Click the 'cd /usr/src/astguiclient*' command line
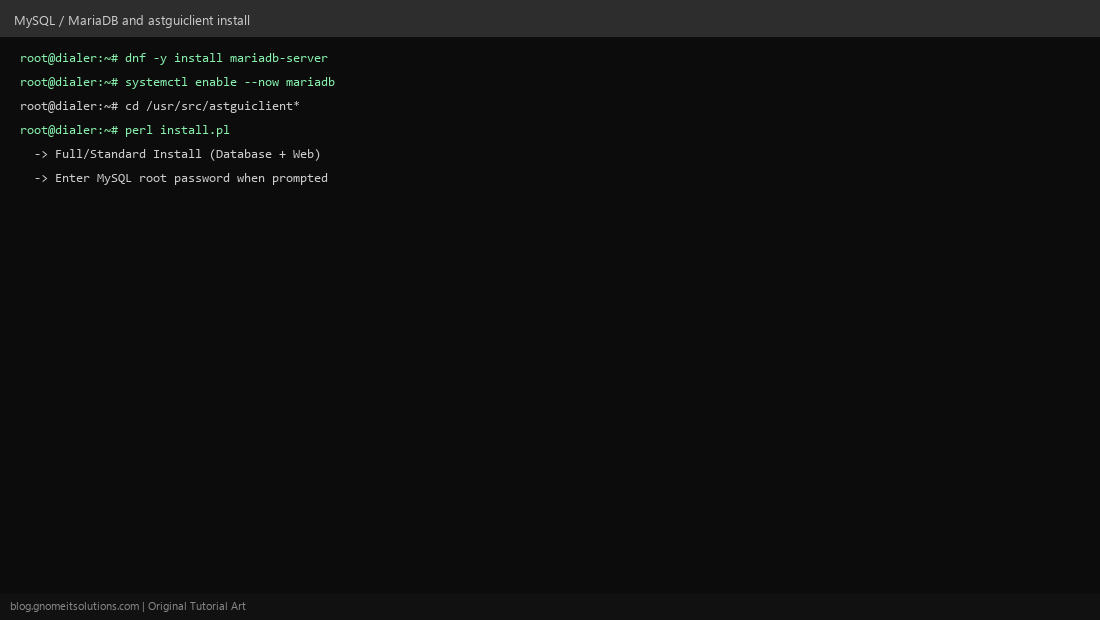This screenshot has height=620, width=1100. (160, 106)
